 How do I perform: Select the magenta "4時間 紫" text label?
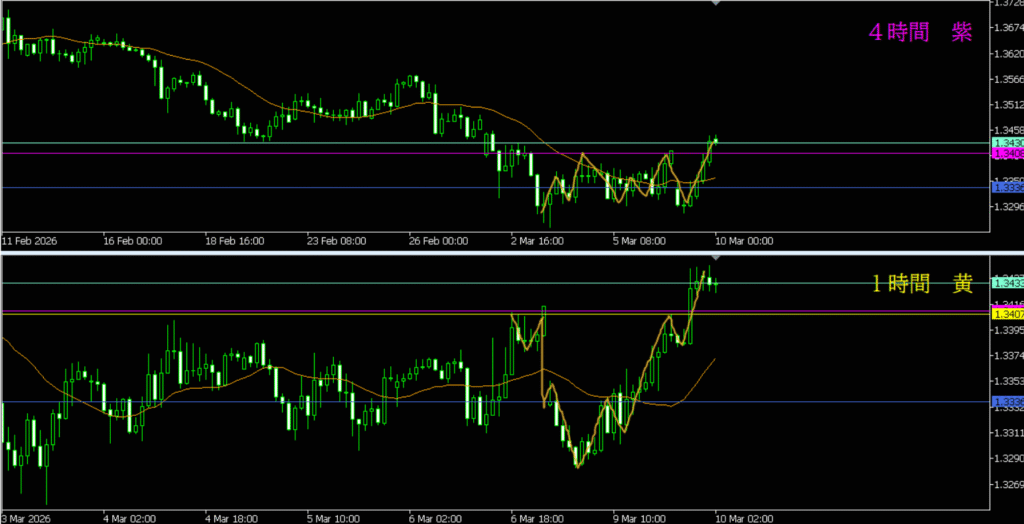(x=919, y=33)
